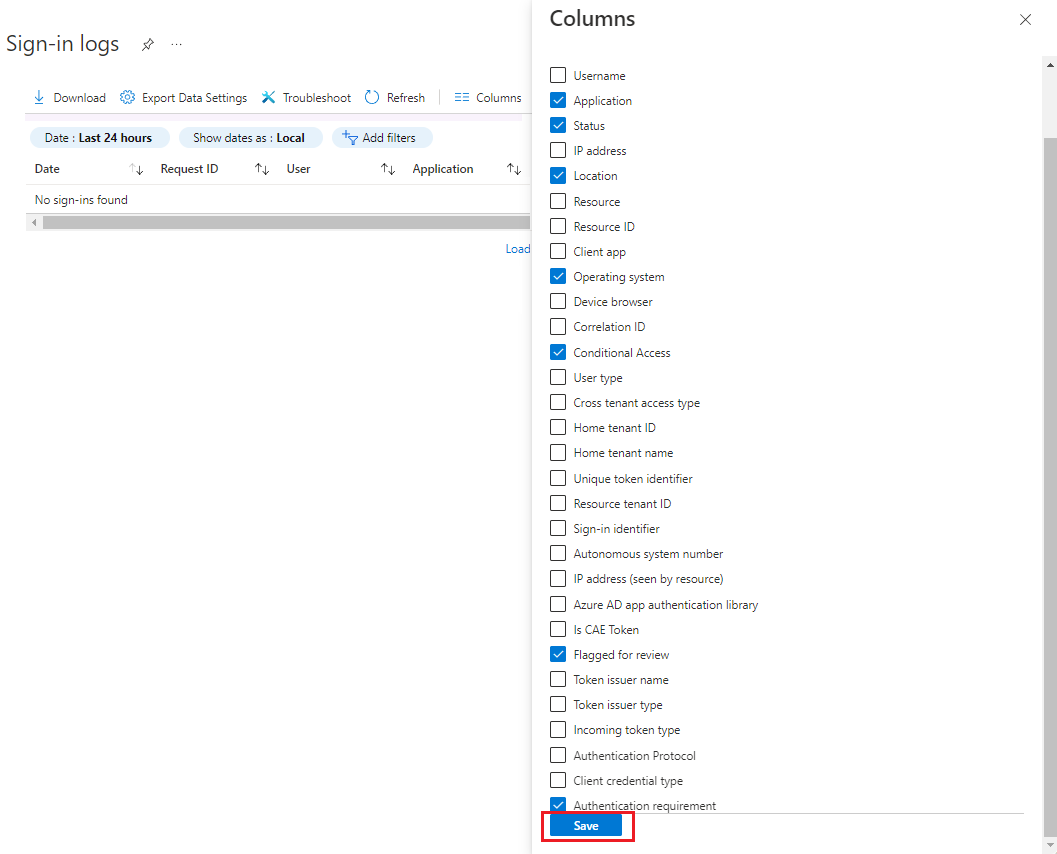The width and height of the screenshot is (1057, 854).
Task: Save the column selection
Action: click(586, 826)
